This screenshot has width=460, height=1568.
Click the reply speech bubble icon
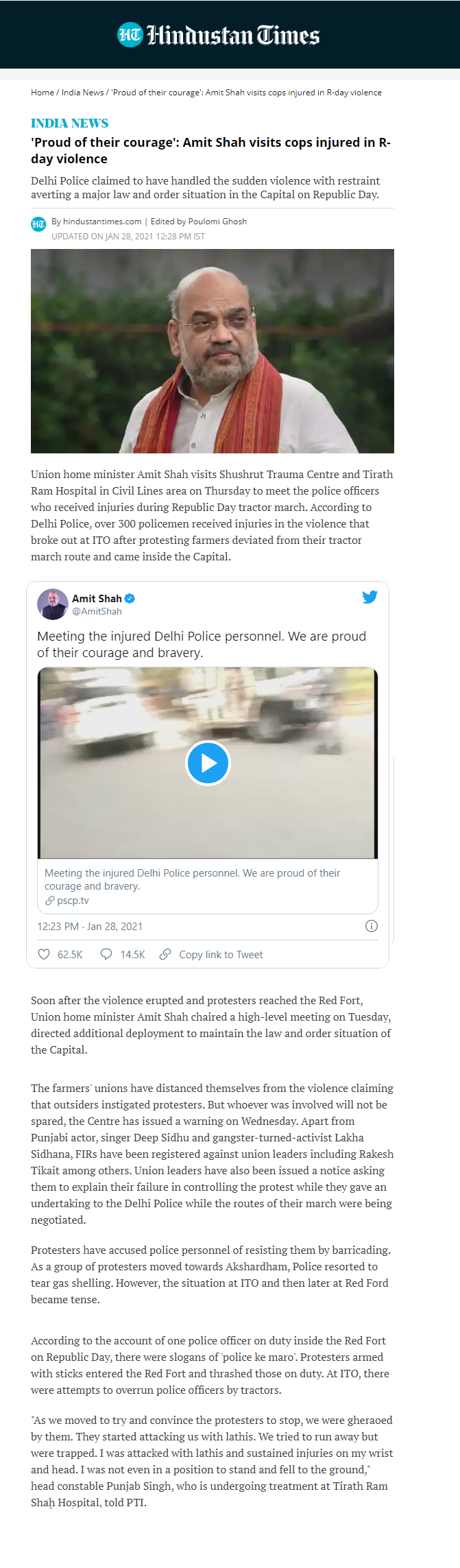106,954
